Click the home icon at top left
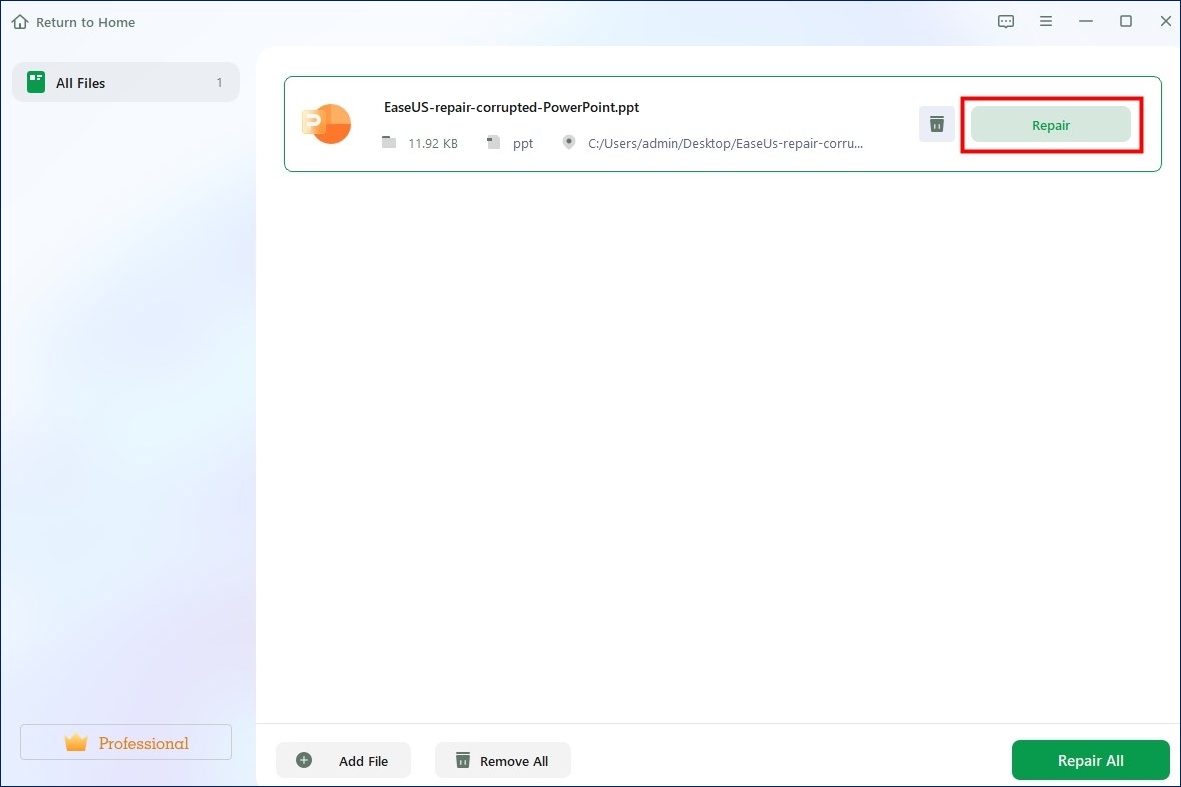1181x787 pixels. click(20, 22)
